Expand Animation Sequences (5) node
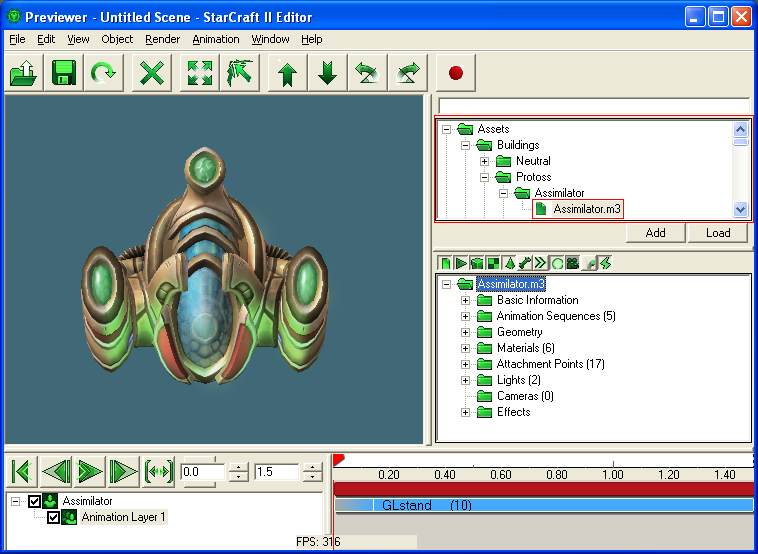Image resolution: width=758 pixels, height=554 pixels. pyautogui.click(x=465, y=316)
